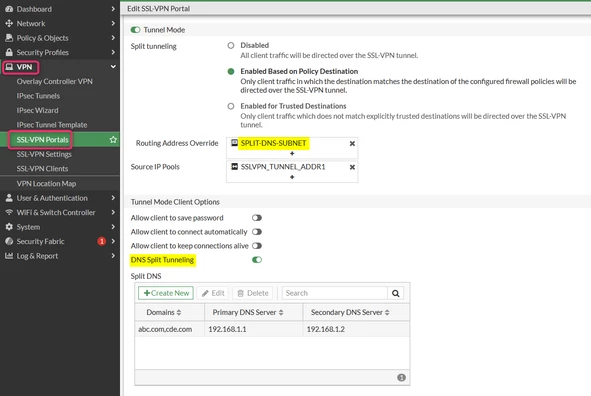
Task: Open SSL-VPN Portals page
Action: [x=42, y=140]
